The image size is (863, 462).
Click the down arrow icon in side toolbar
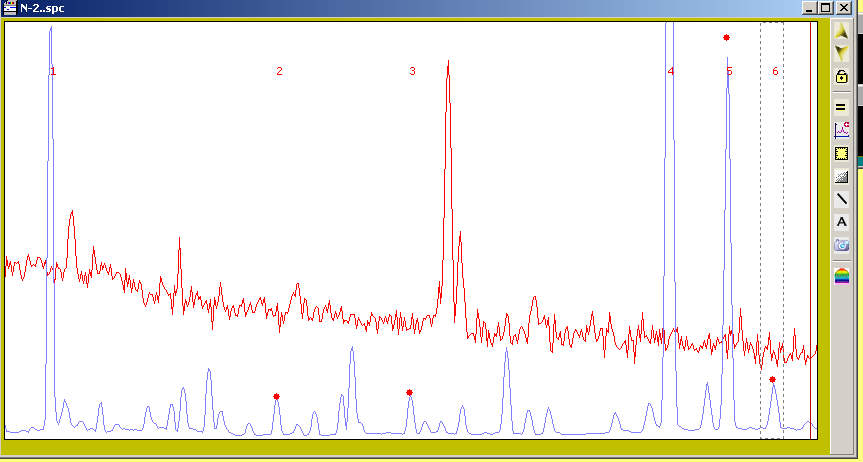[x=841, y=53]
